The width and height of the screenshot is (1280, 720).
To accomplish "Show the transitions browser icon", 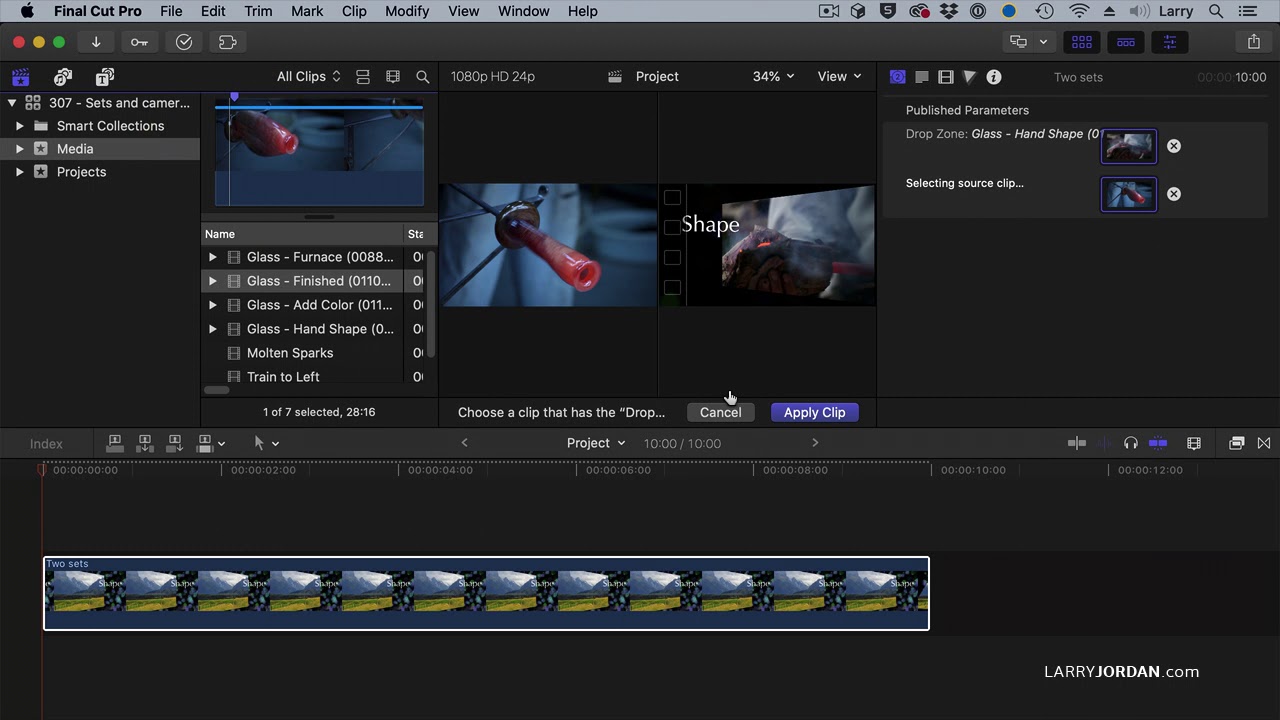I will (1264, 443).
